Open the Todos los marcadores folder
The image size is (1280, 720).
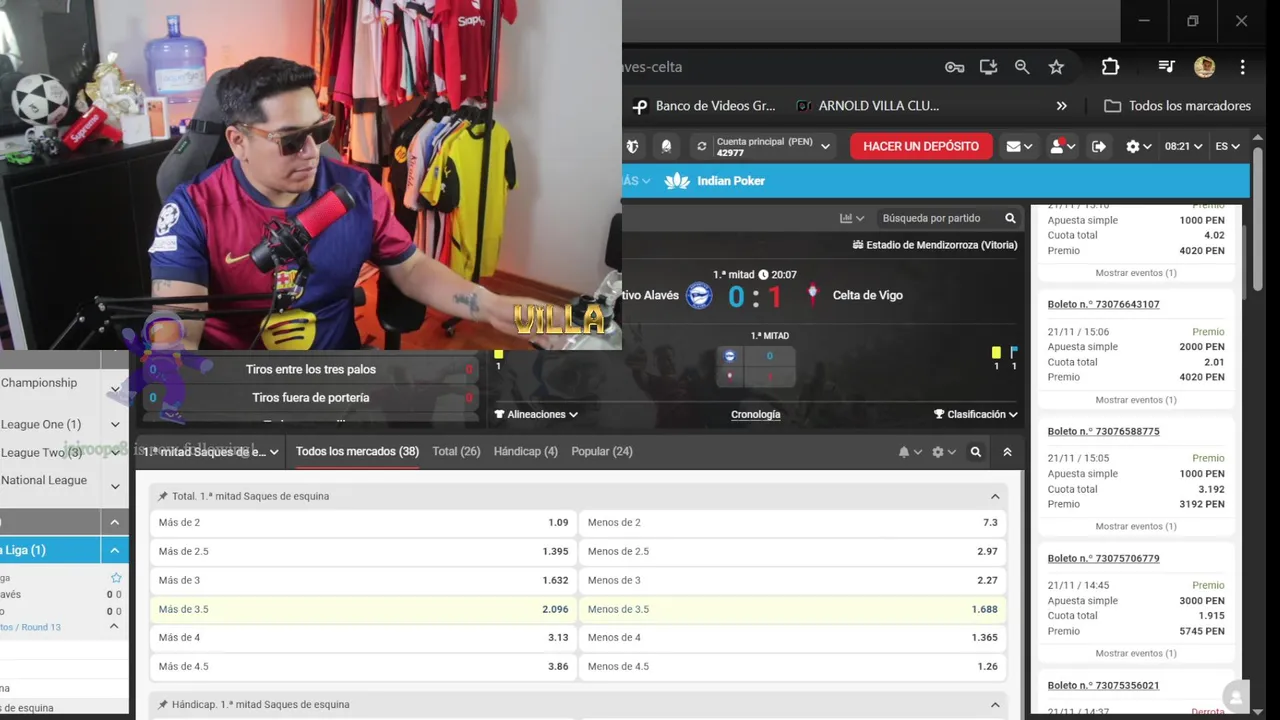(x=1177, y=106)
